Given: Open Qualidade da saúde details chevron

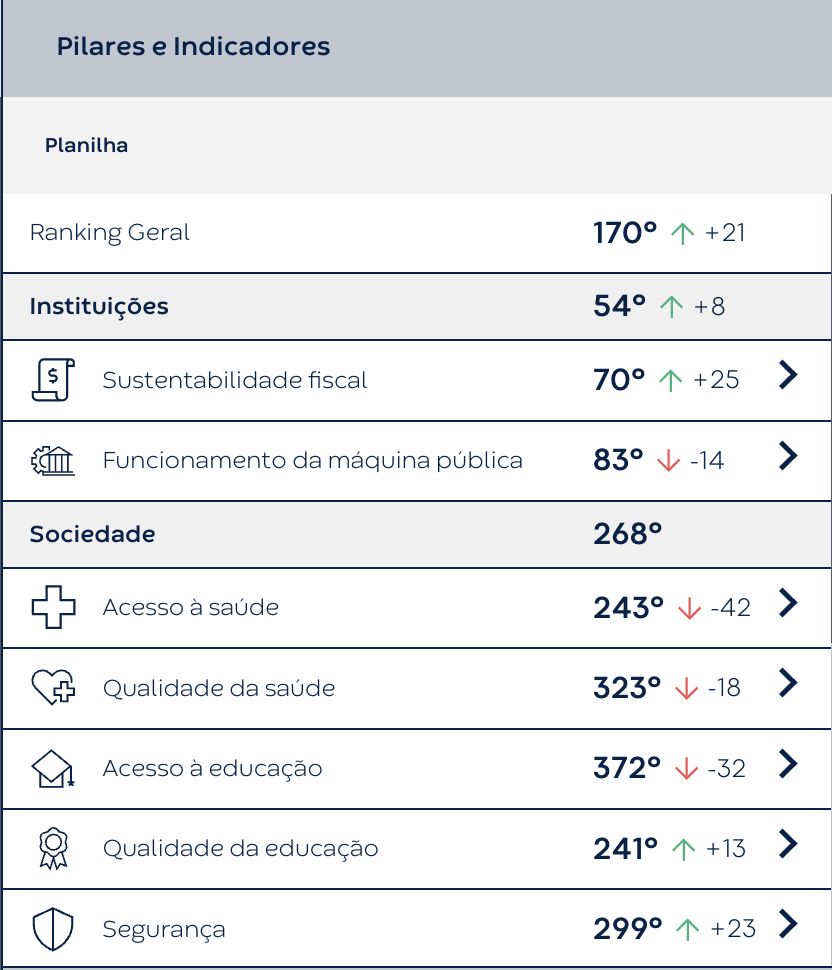Looking at the screenshot, I should point(788,684).
